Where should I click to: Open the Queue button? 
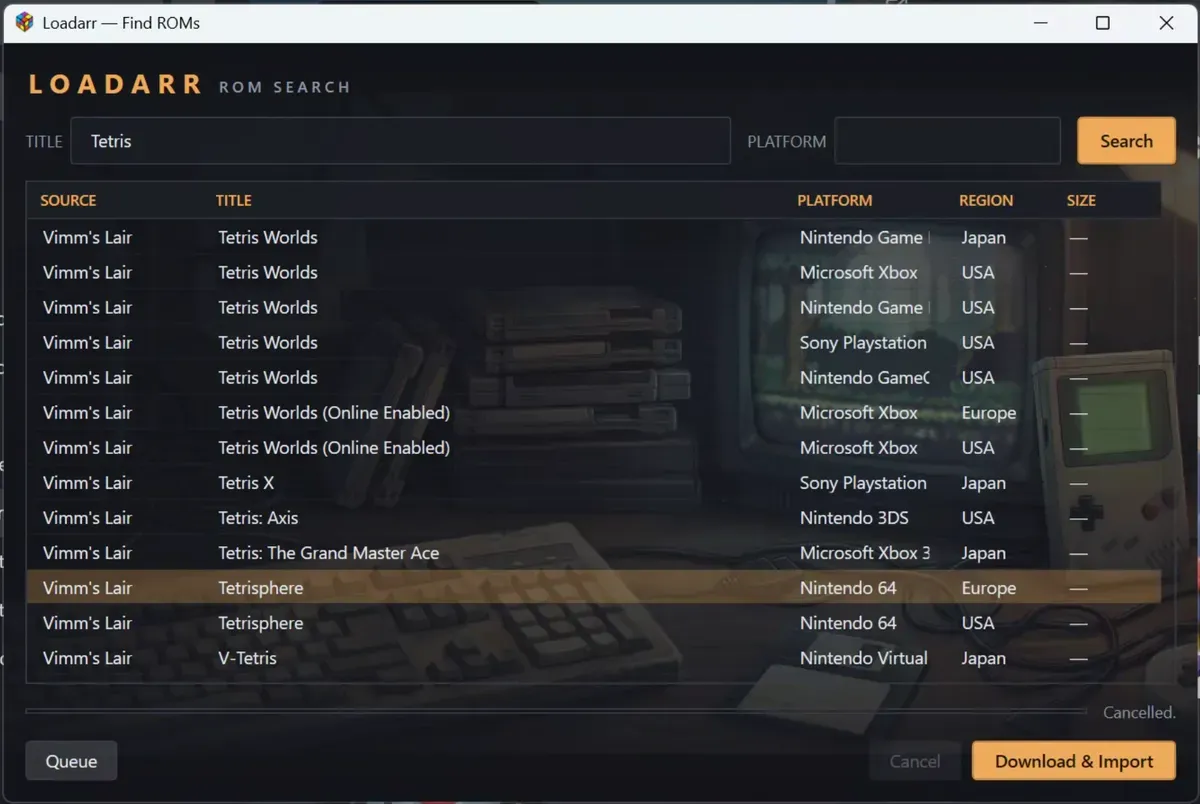pyautogui.click(x=71, y=761)
